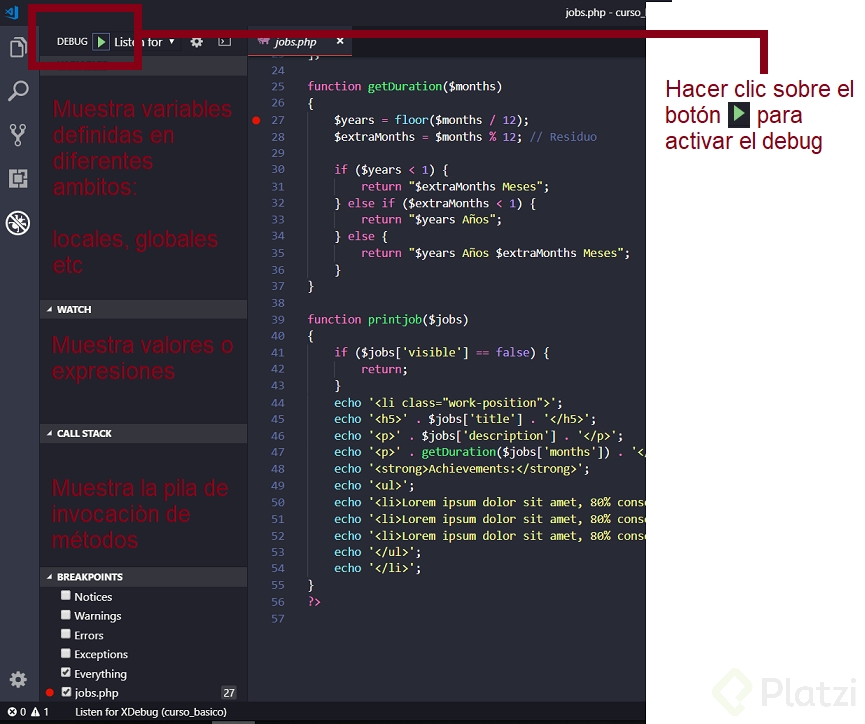The width and height of the screenshot is (865, 724).
Task: Open the Debug view icon
Action: pos(18,223)
